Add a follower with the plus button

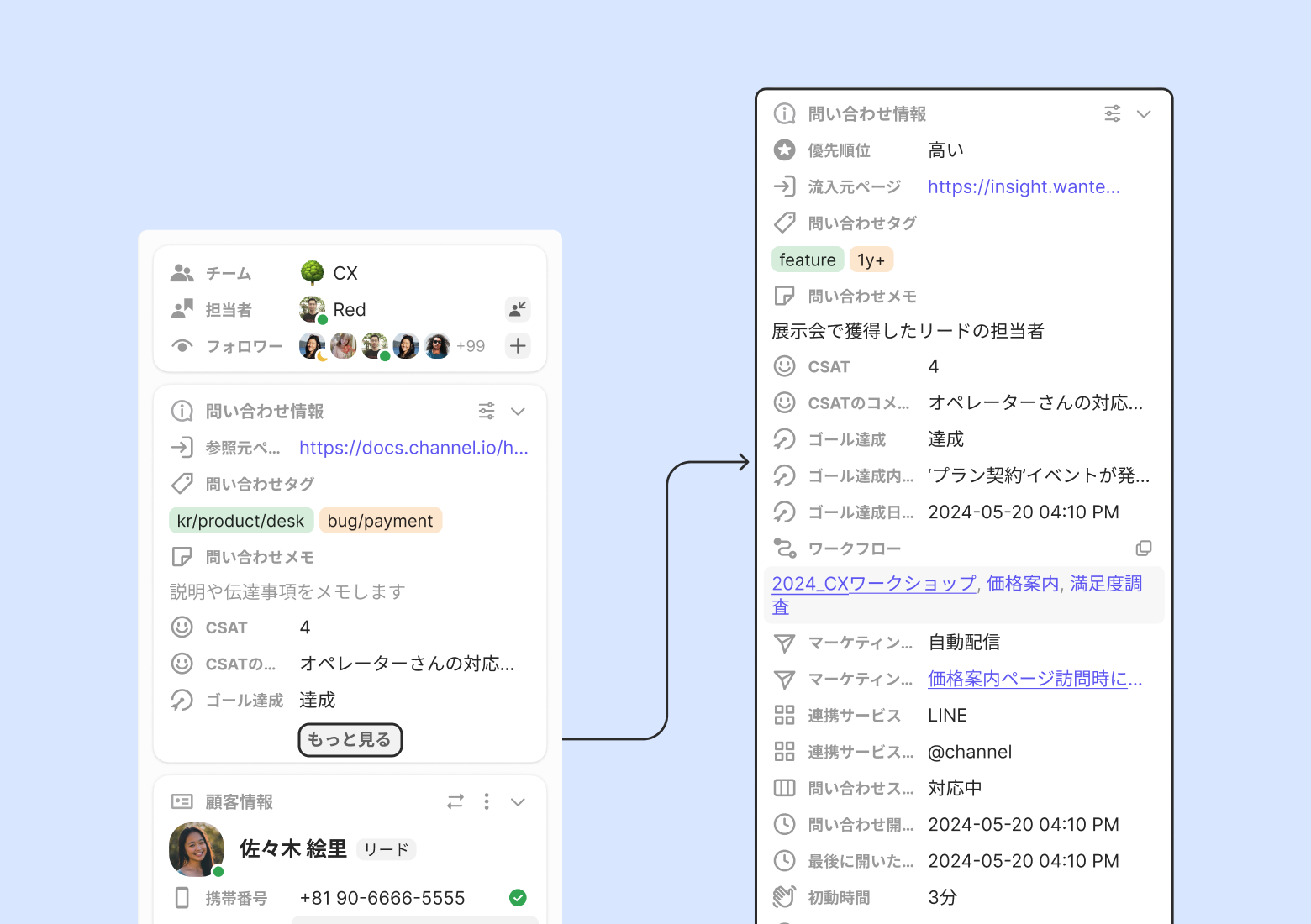pos(518,345)
